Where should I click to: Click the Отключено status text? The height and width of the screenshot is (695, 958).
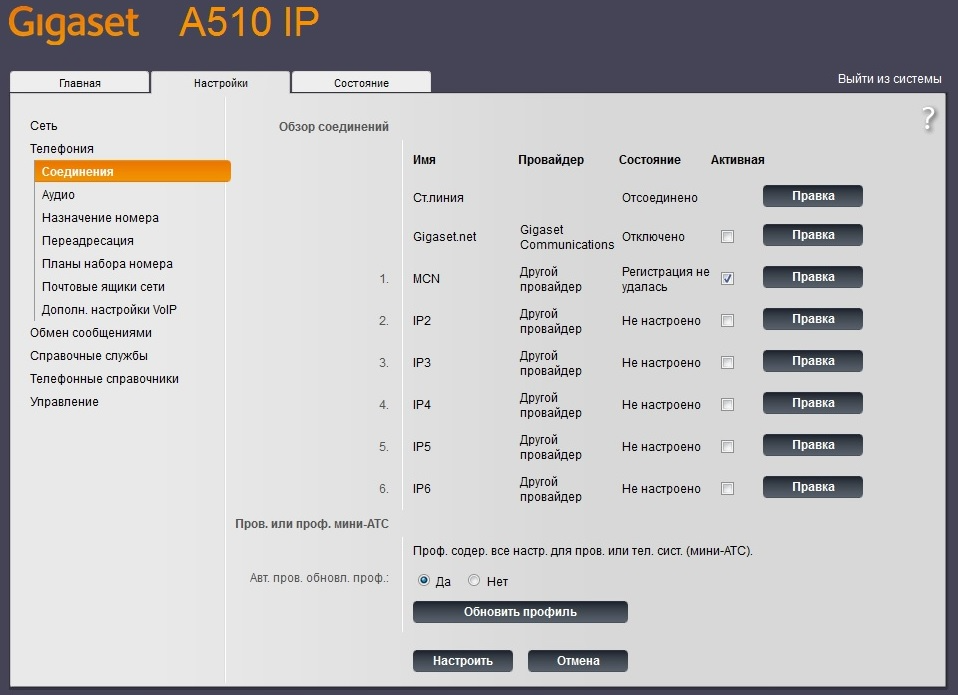tap(653, 236)
